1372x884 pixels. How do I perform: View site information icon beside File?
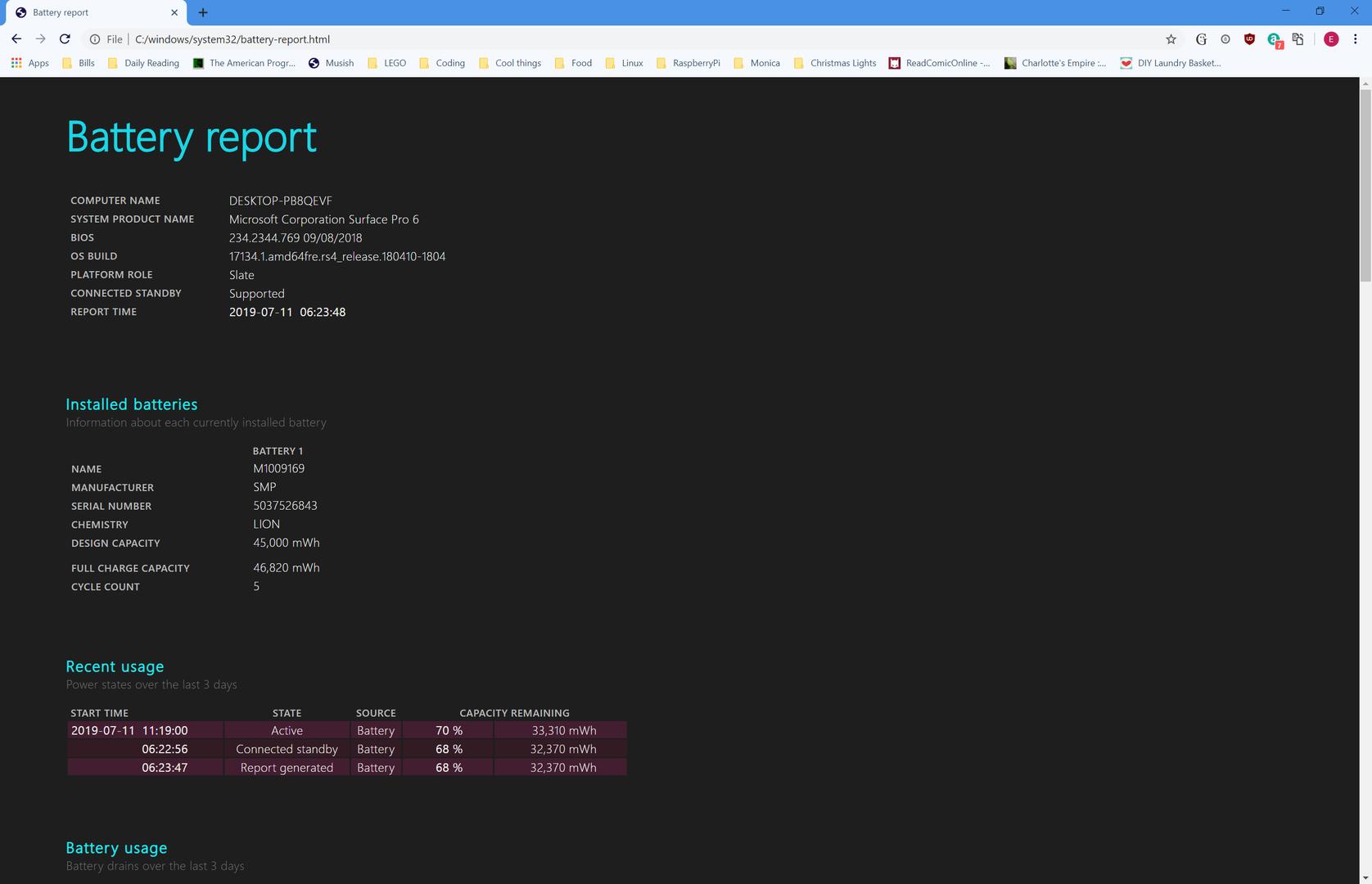click(95, 39)
